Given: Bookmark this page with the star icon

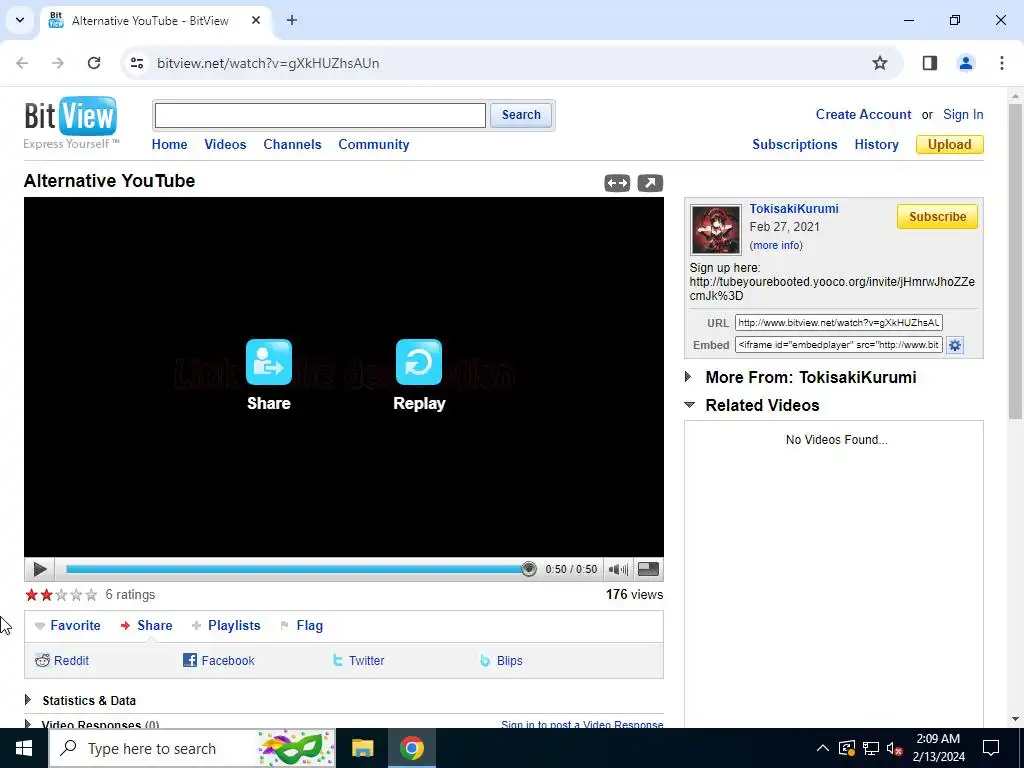Looking at the screenshot, I should coord(880,63).
